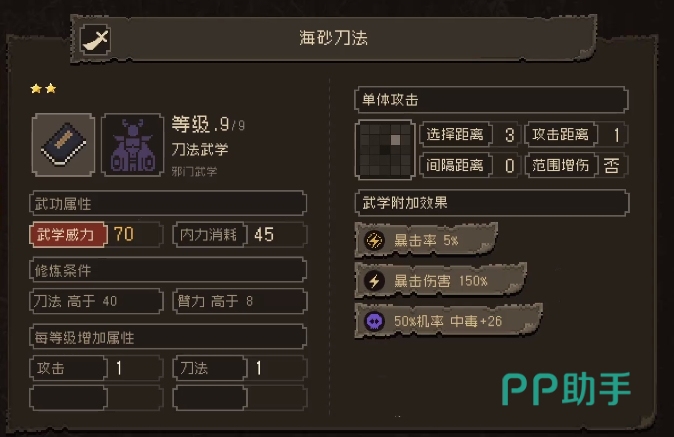The image size is (674, 437).
Task: Click the 范围增伤 否 toggle value
Action: pyautogui.click(x=611, y=165)
